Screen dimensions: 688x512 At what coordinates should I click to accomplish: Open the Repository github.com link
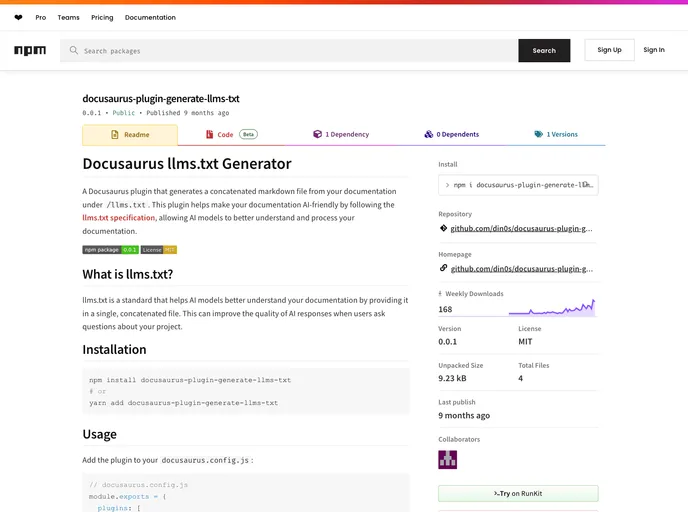point(521,228)
